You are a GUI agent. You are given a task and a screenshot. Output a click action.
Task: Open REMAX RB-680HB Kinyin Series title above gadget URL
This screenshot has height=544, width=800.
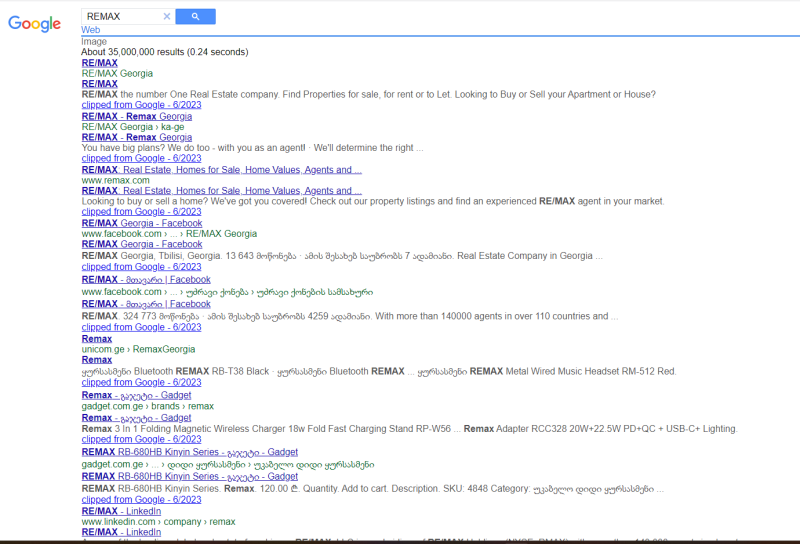coord(189,452)
